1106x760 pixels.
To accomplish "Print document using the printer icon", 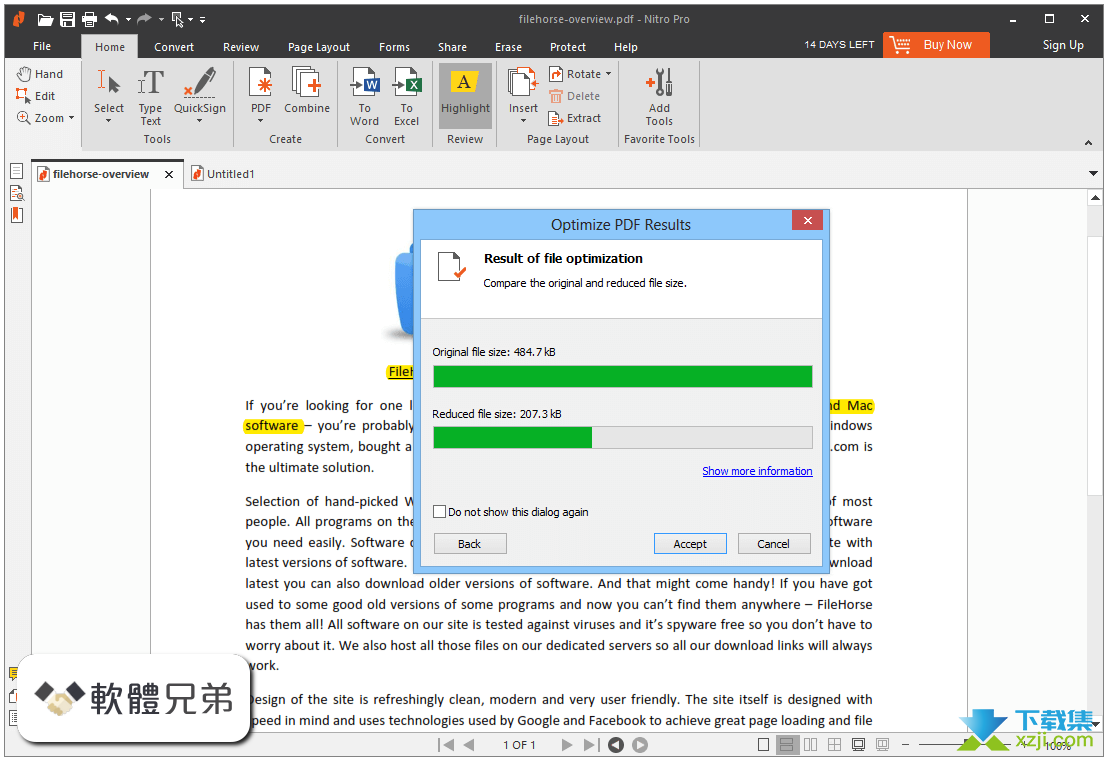I will 89,19.
